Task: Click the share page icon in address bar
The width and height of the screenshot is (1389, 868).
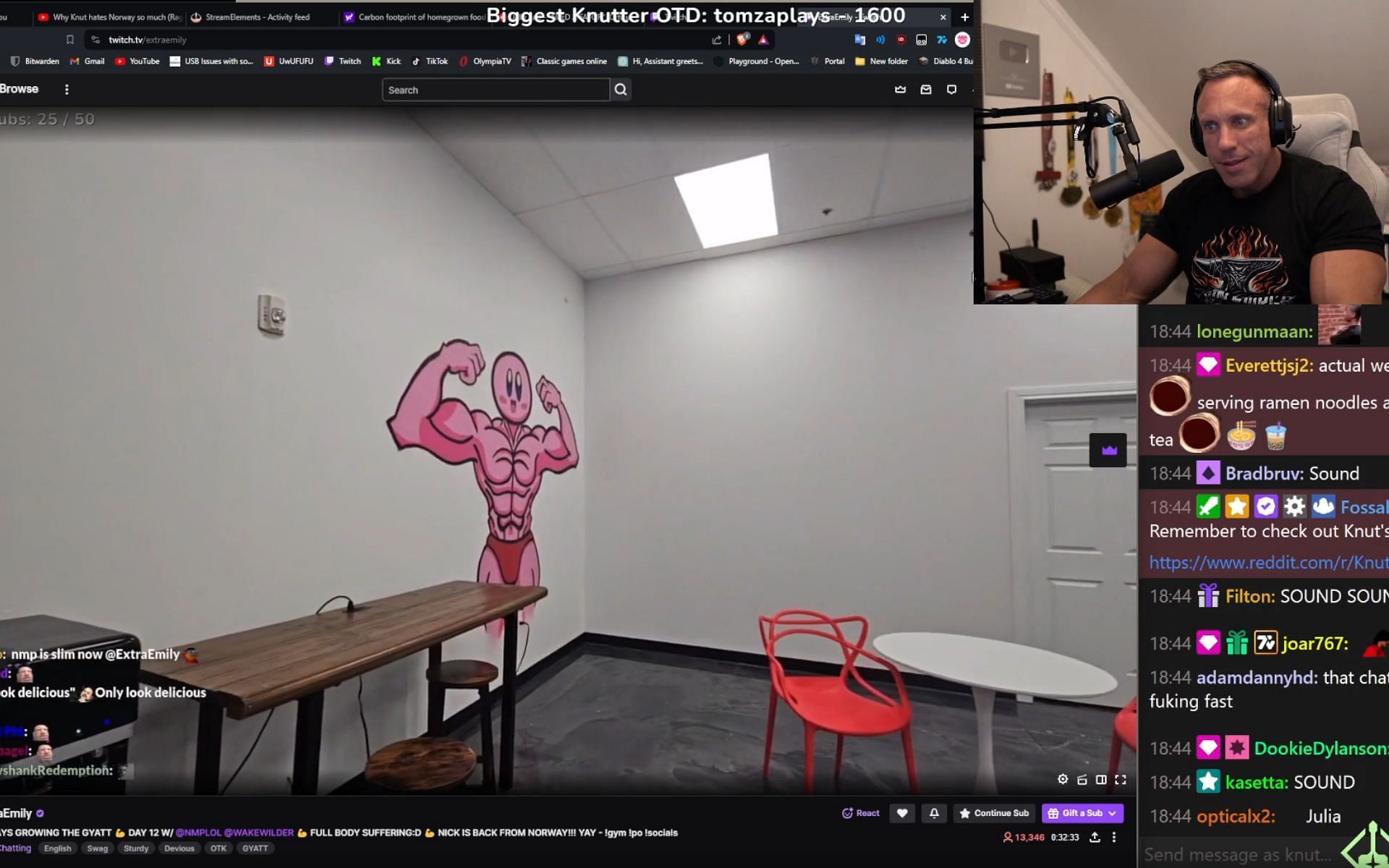Action: click(x=716, y=40)
